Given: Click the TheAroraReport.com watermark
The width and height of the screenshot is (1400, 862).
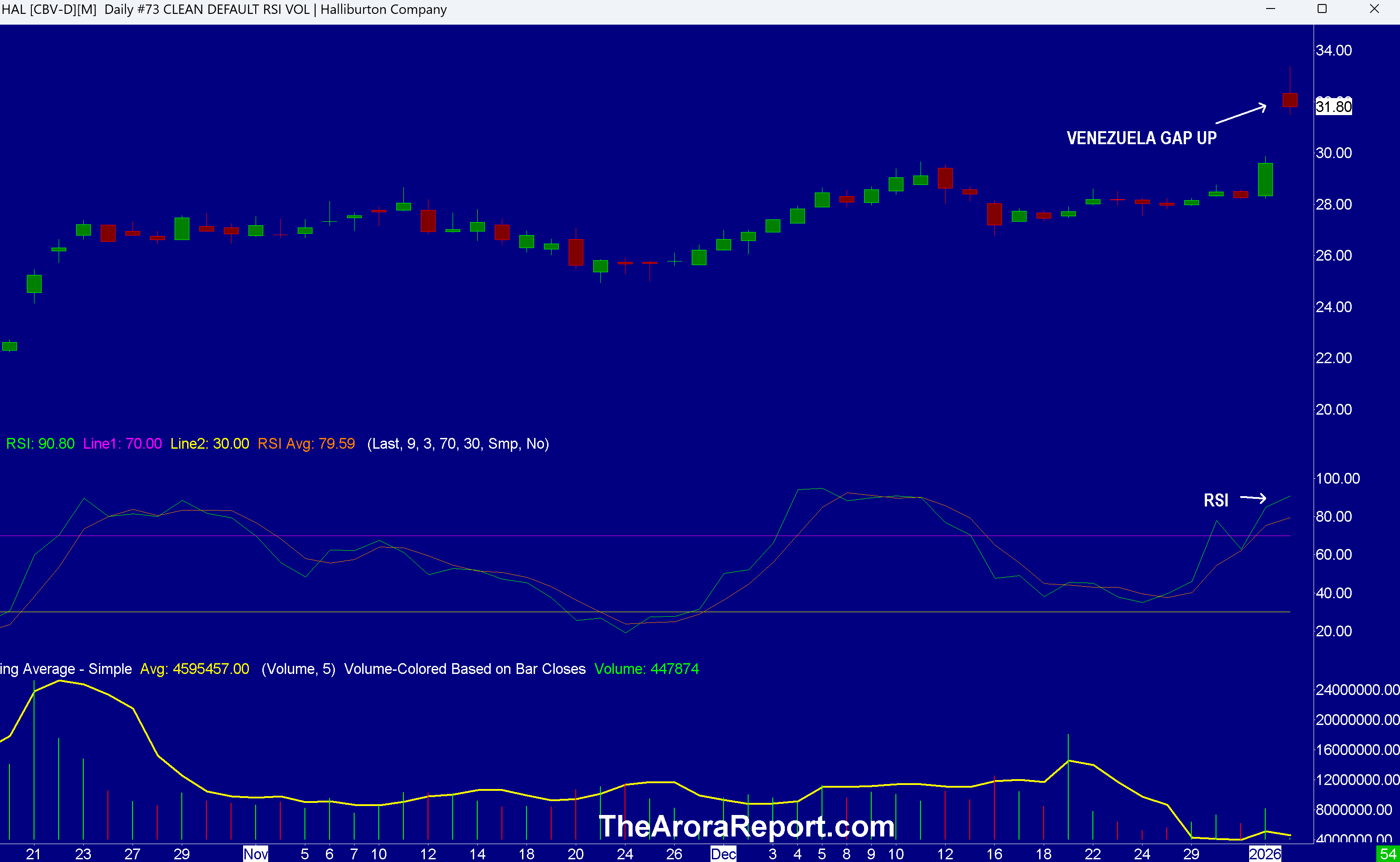Looking at the screenshot, I should (746, 826).
